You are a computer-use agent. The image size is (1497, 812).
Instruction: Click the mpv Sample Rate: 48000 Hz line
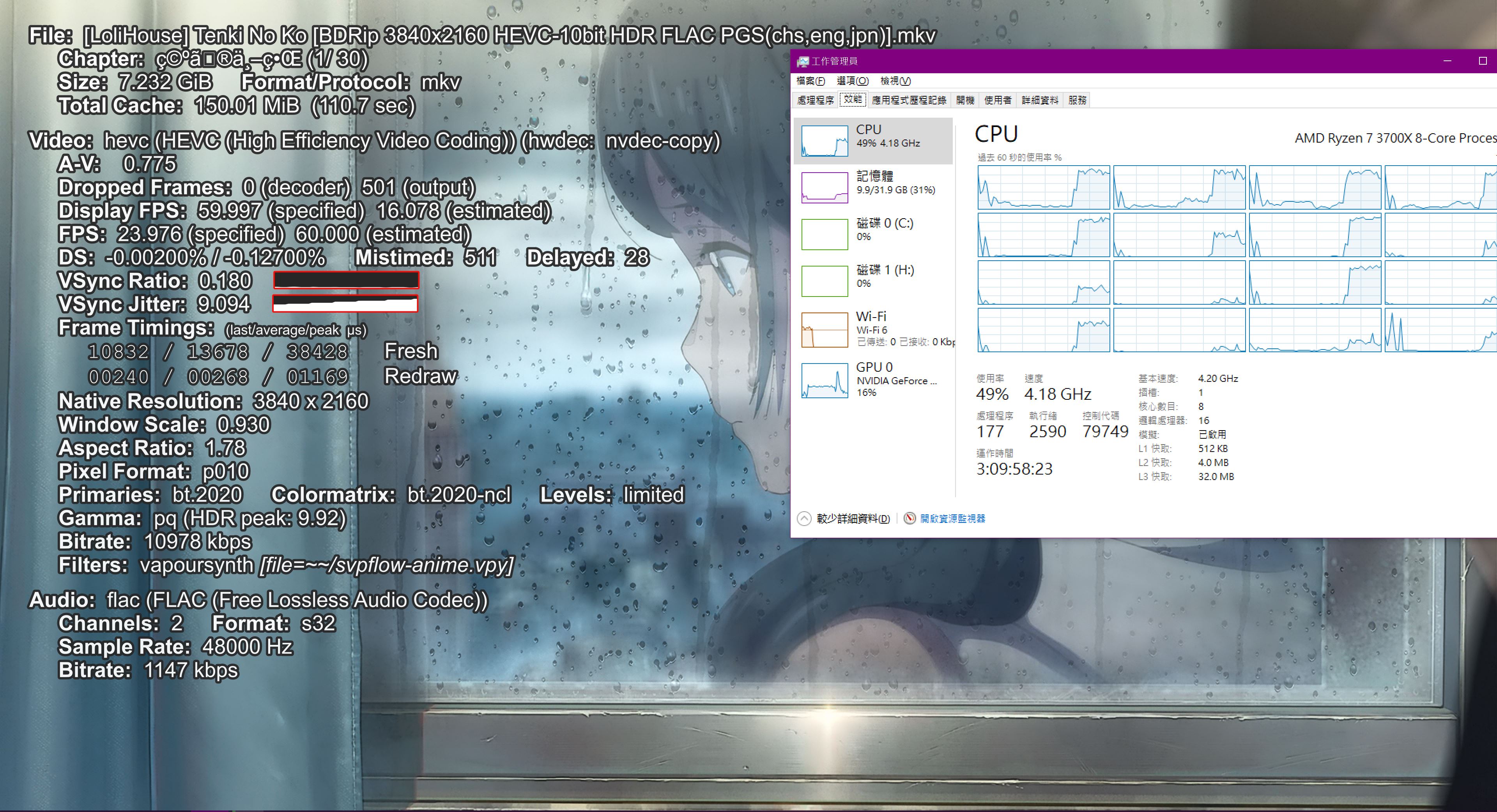click(175, 646)
